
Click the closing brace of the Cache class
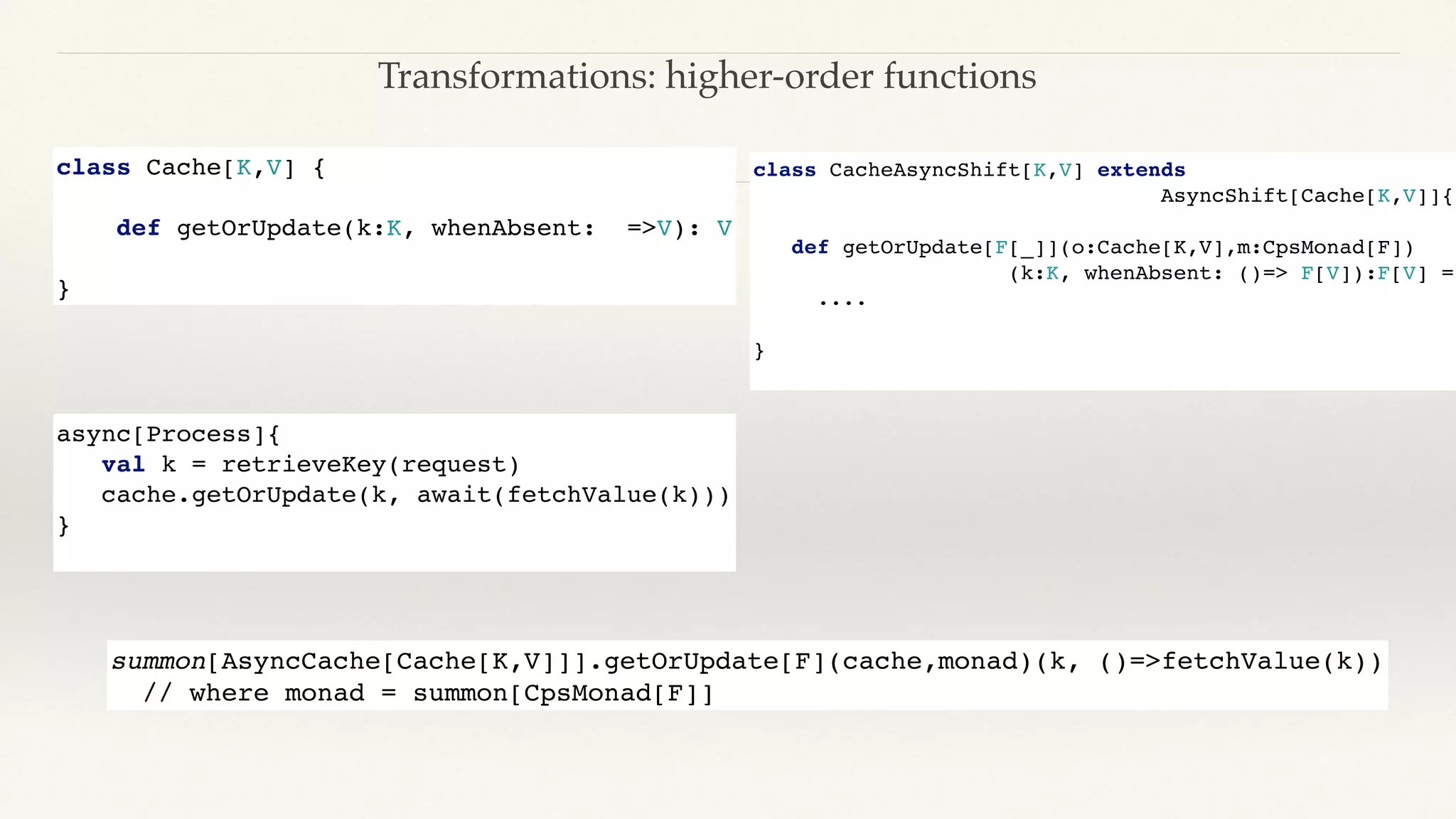[63, 289]
